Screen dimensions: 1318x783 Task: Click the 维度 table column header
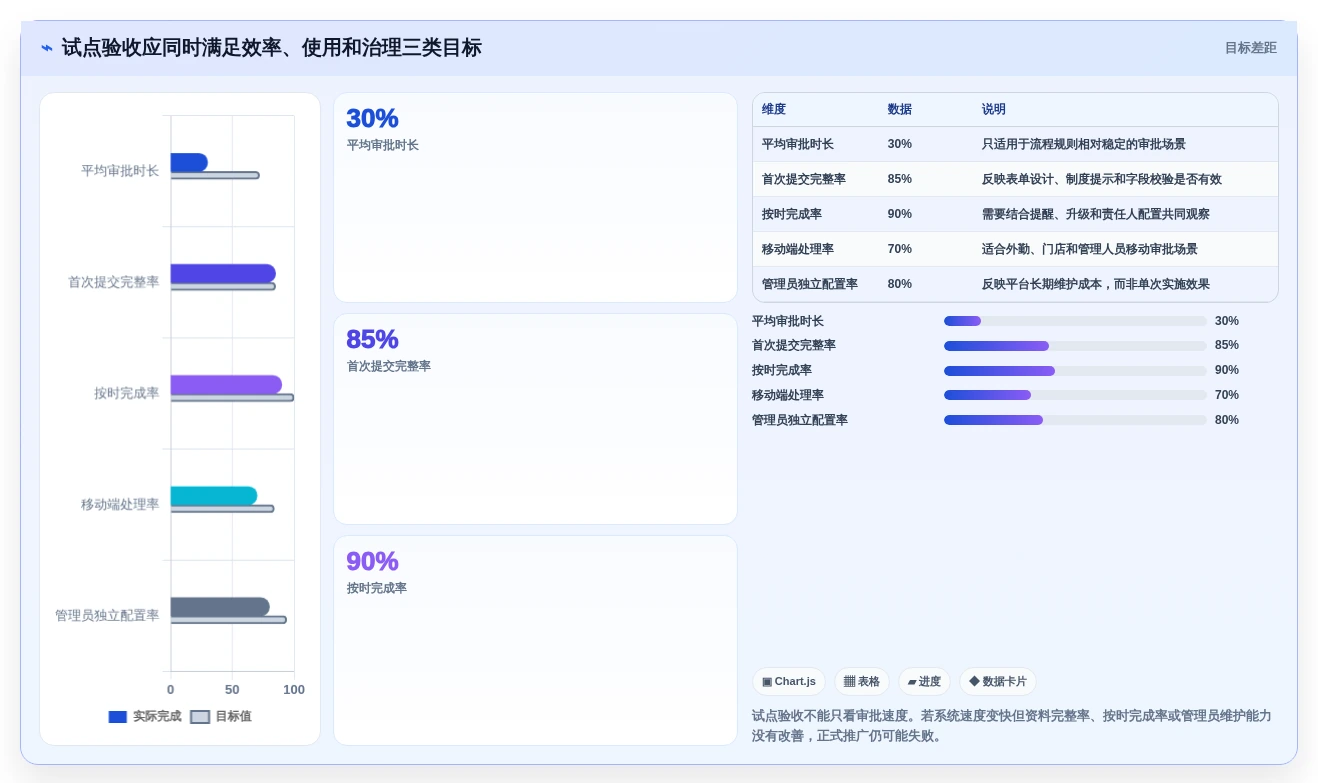[x=774, y=109]
